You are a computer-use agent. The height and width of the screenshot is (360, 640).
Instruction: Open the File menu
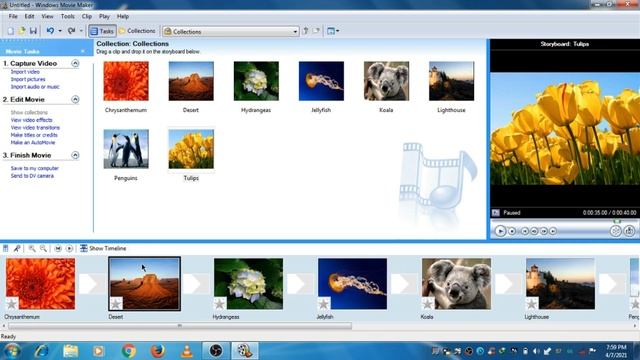(13, 16)
